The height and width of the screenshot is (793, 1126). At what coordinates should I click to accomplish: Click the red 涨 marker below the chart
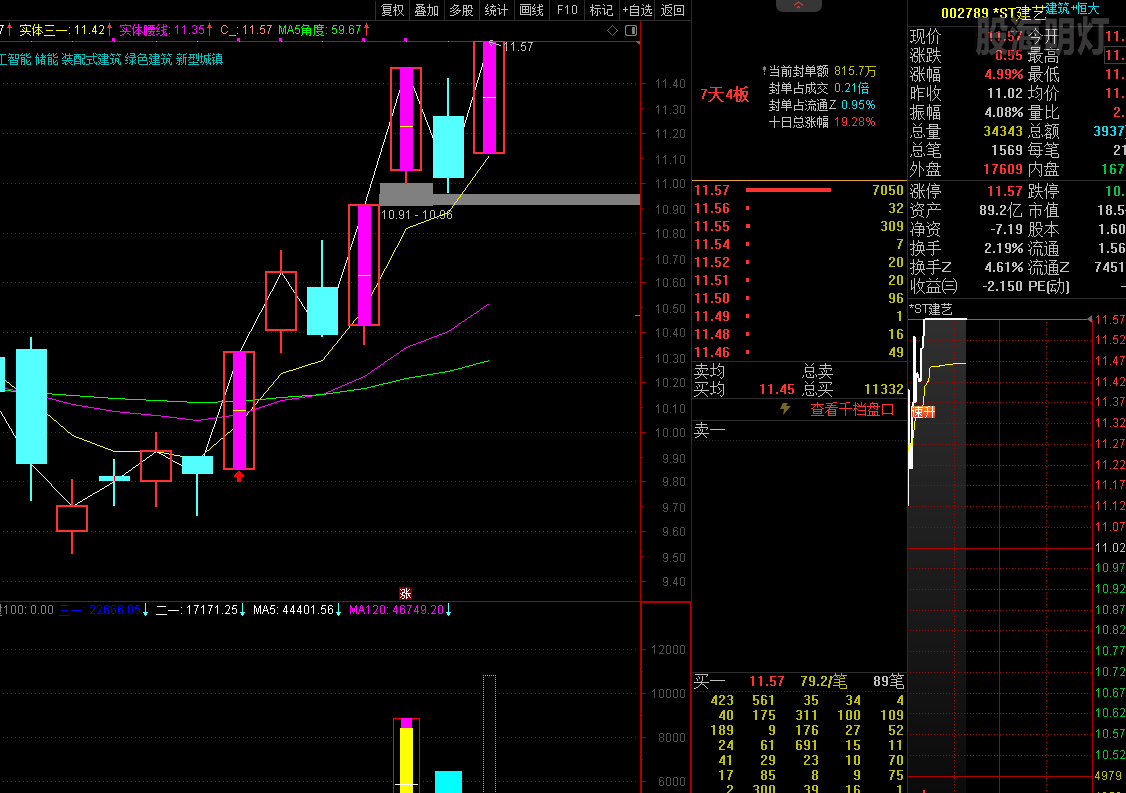coord(405,592)
